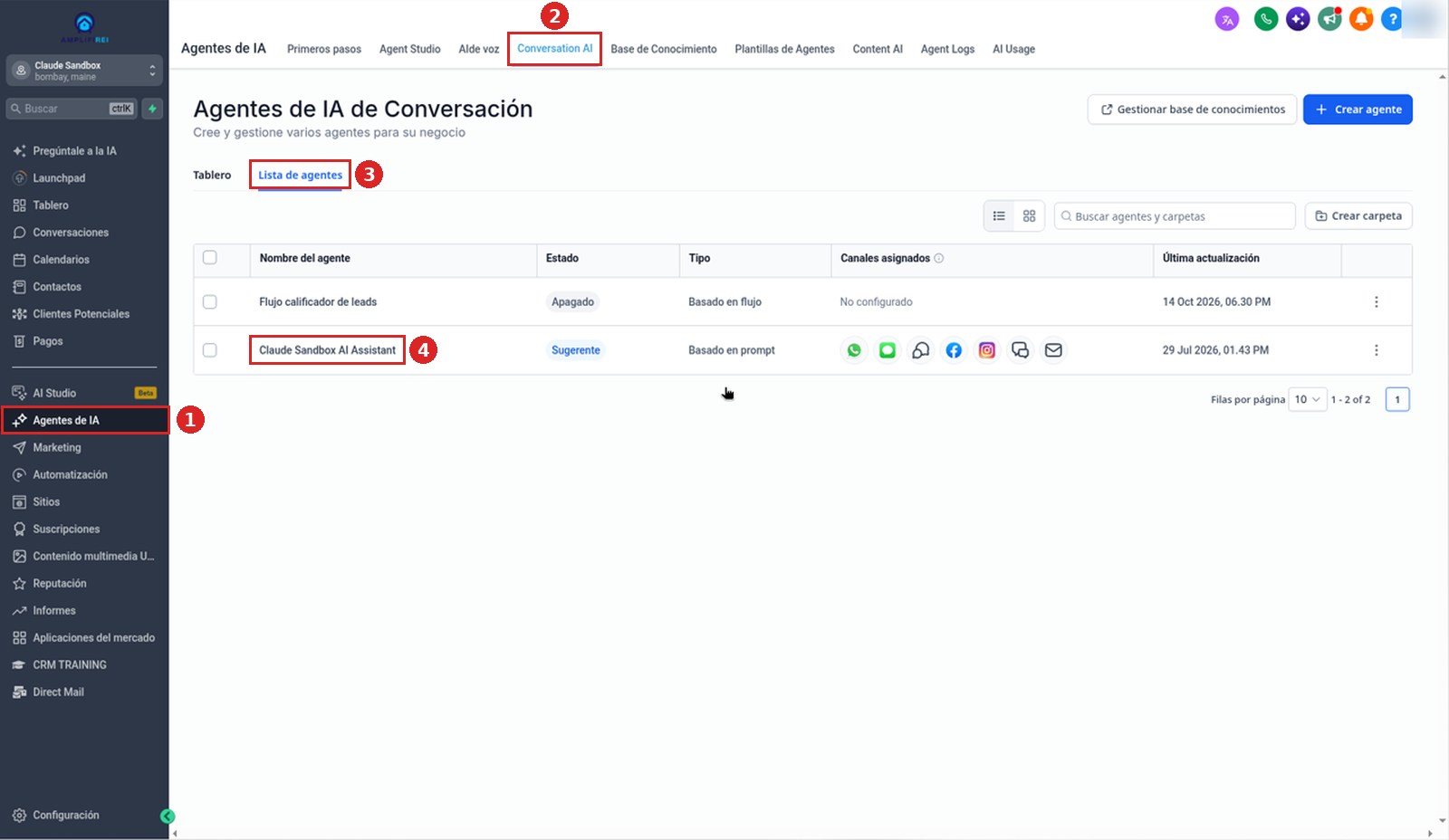1449x840 pixels.
Task: Click the purple translate language icon
Action: pos(1227,19)
